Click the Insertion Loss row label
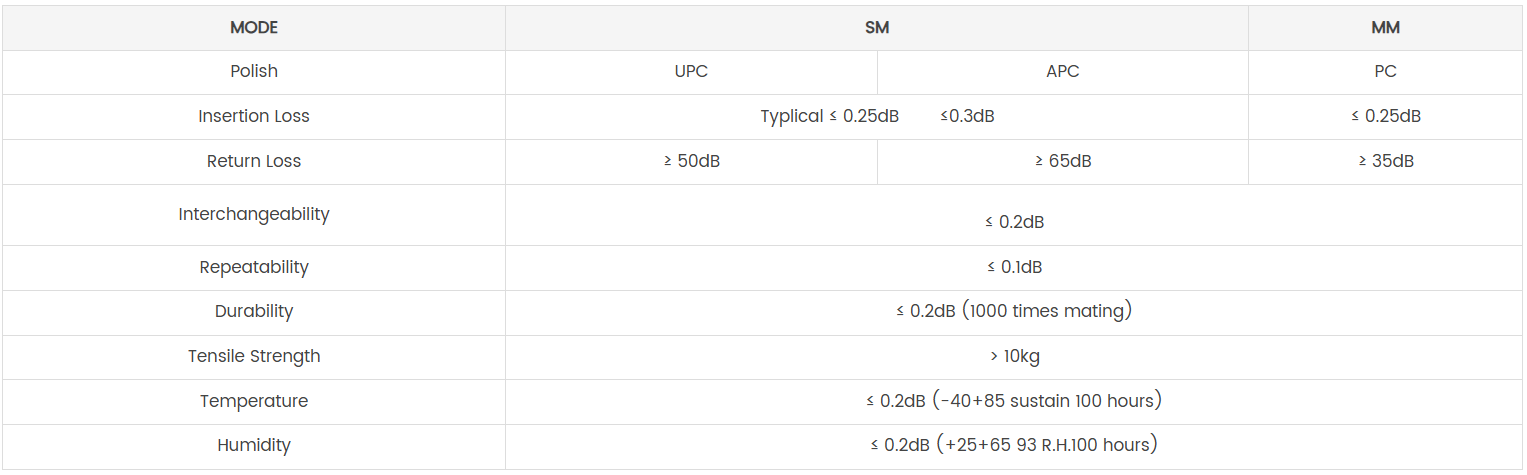 (x=254, y=116)
